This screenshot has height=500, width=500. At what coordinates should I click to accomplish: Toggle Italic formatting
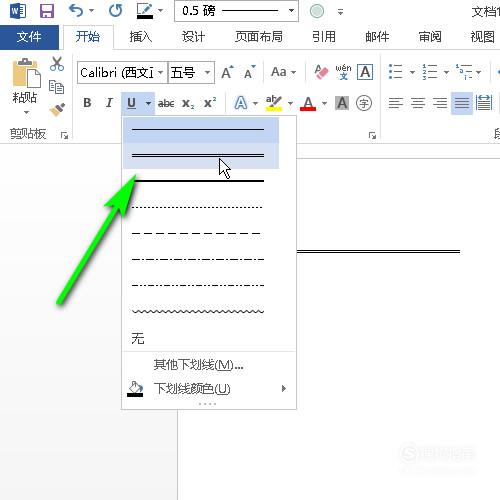click(x=109, y=103)
